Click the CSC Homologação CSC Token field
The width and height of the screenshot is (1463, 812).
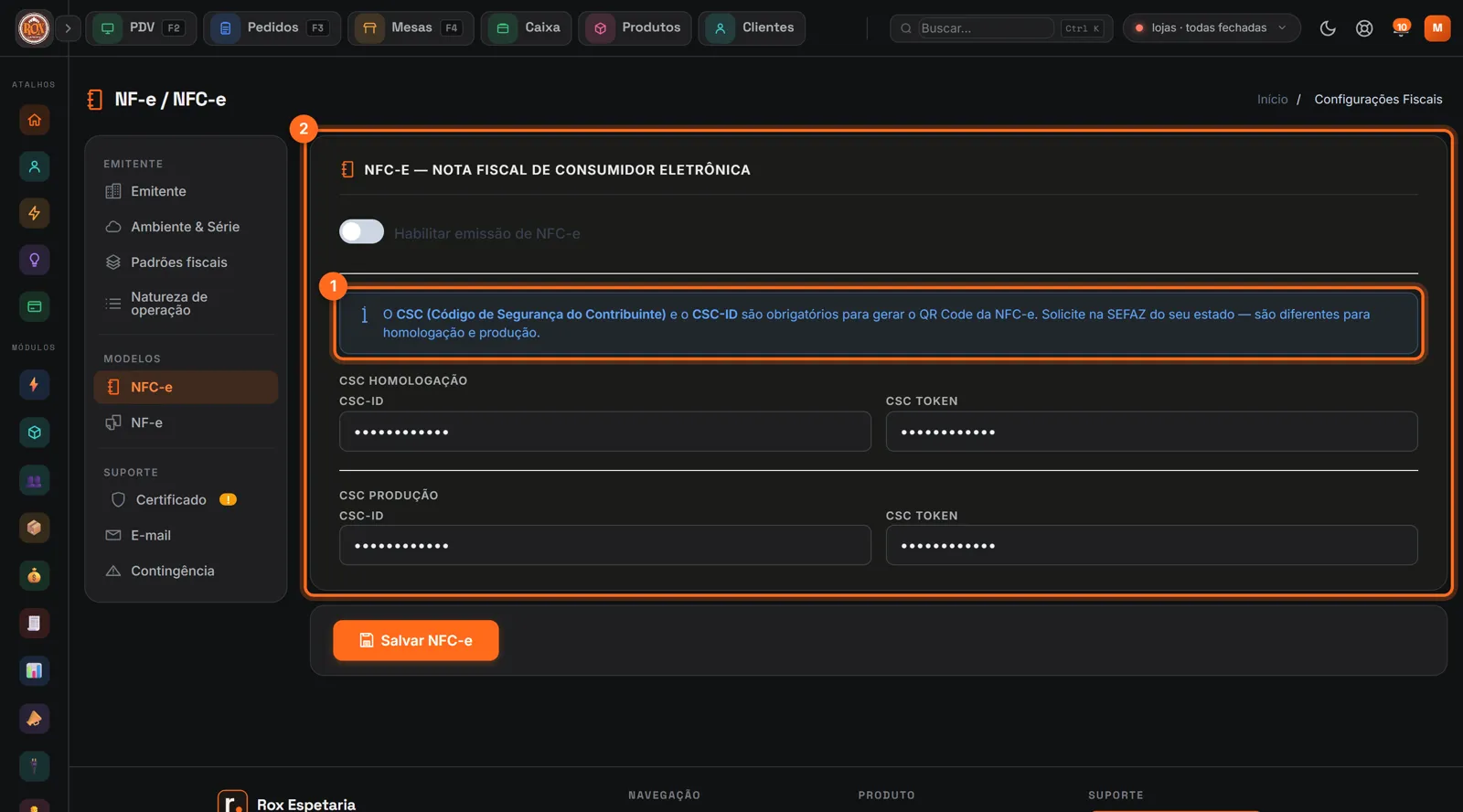pyautogui.click(x=1152, y=432)
